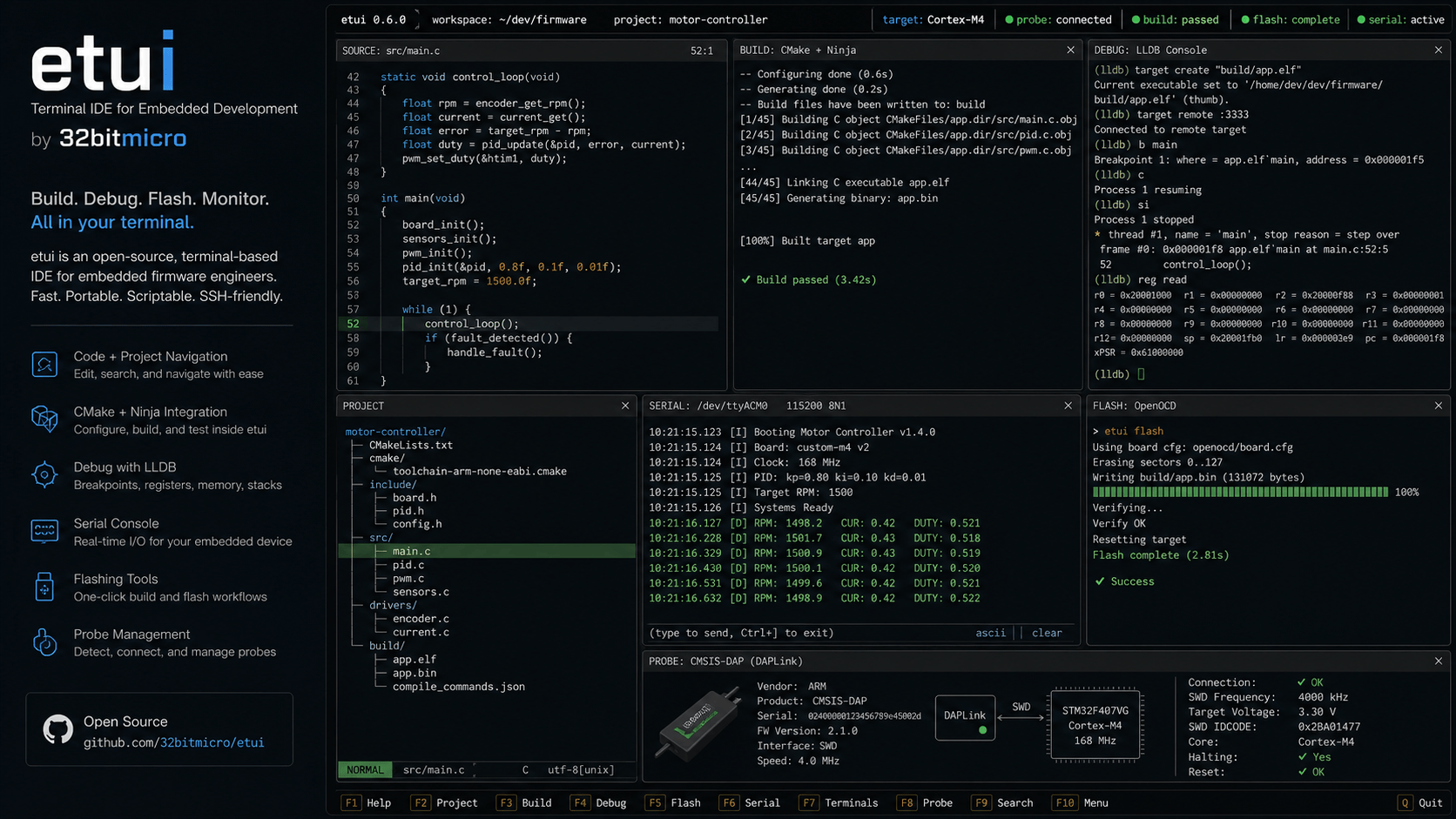
Task: Open F7 Terminals in function bar
Action: (839, 802)
